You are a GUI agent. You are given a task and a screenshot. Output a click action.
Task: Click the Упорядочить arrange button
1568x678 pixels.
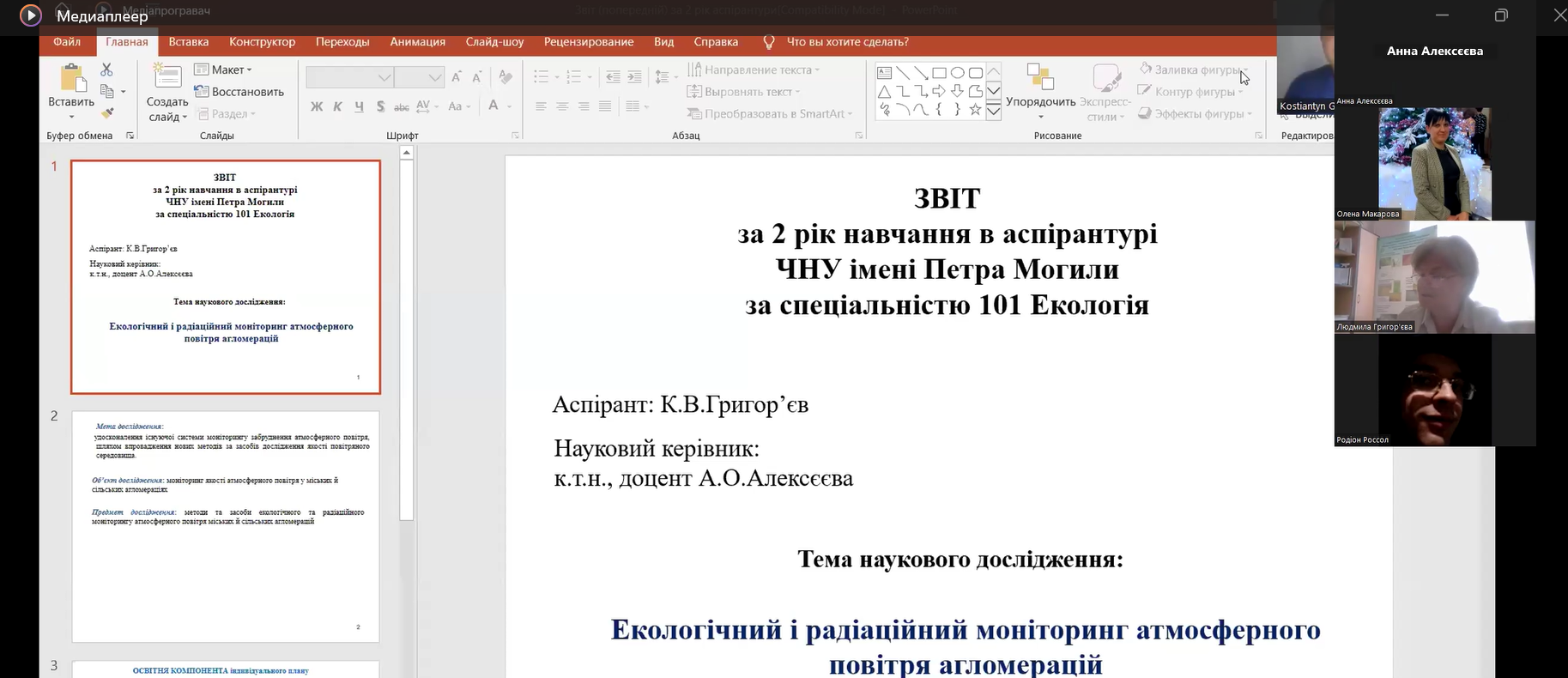(1040, 92)
